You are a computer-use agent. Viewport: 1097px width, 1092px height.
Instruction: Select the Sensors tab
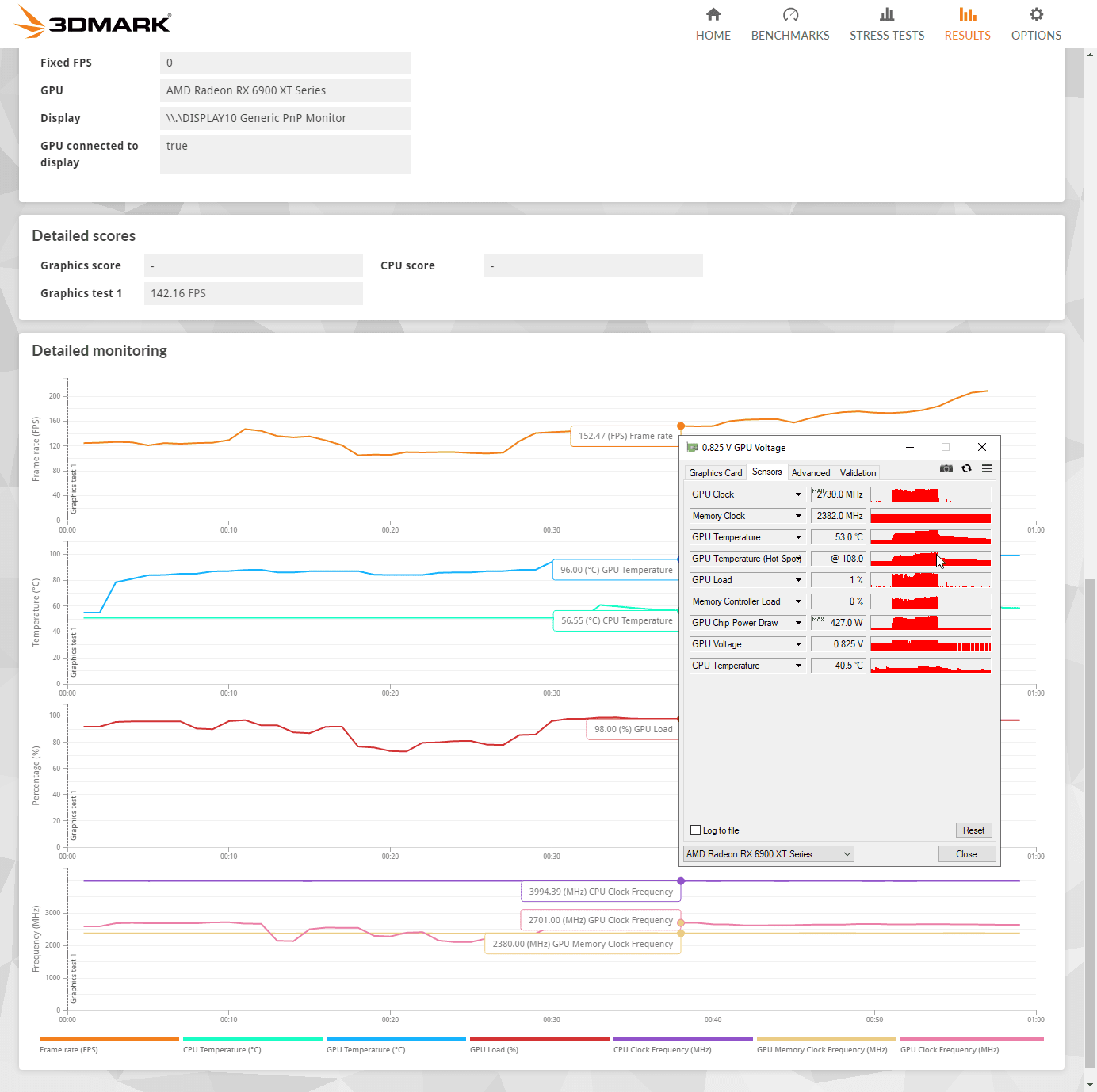766,472
